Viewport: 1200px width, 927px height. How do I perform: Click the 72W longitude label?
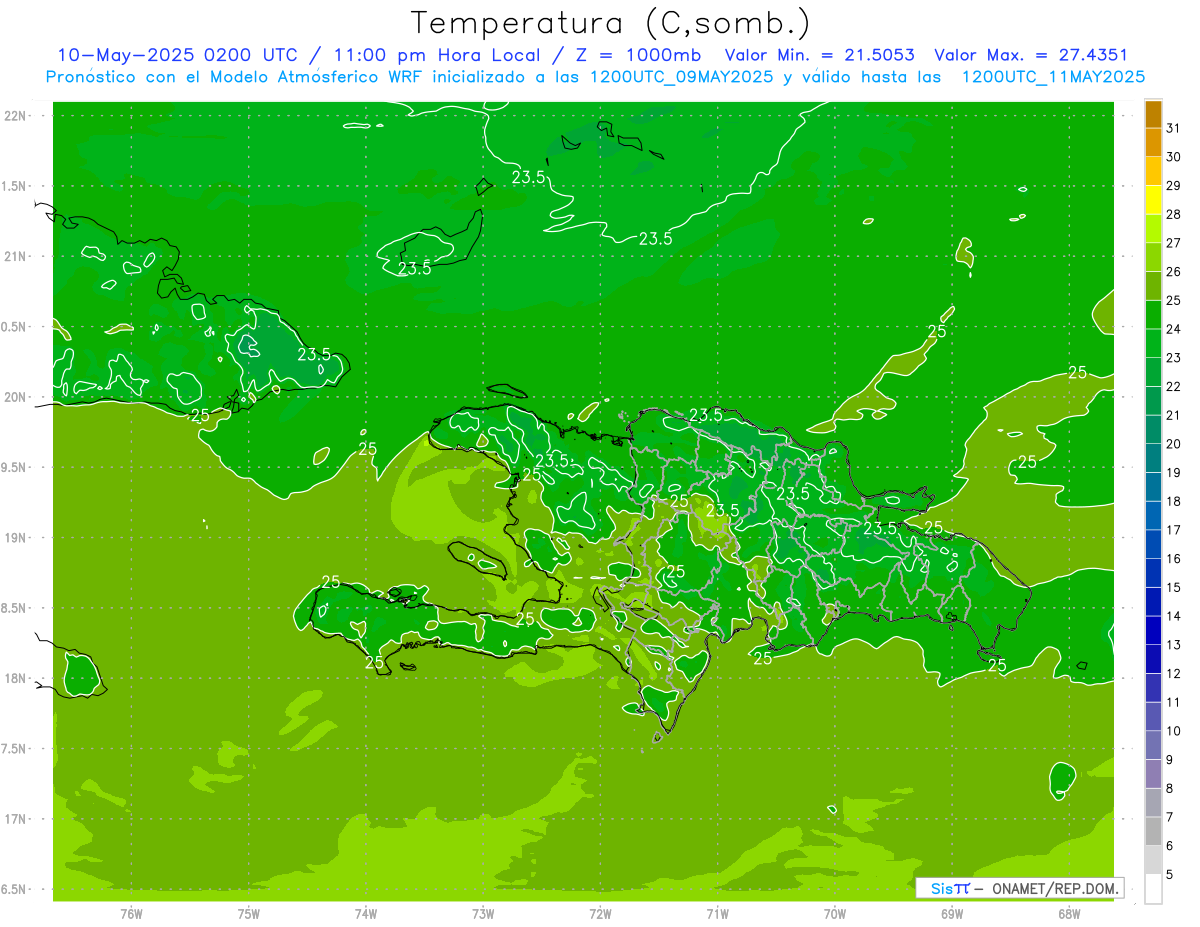[600, 914]
